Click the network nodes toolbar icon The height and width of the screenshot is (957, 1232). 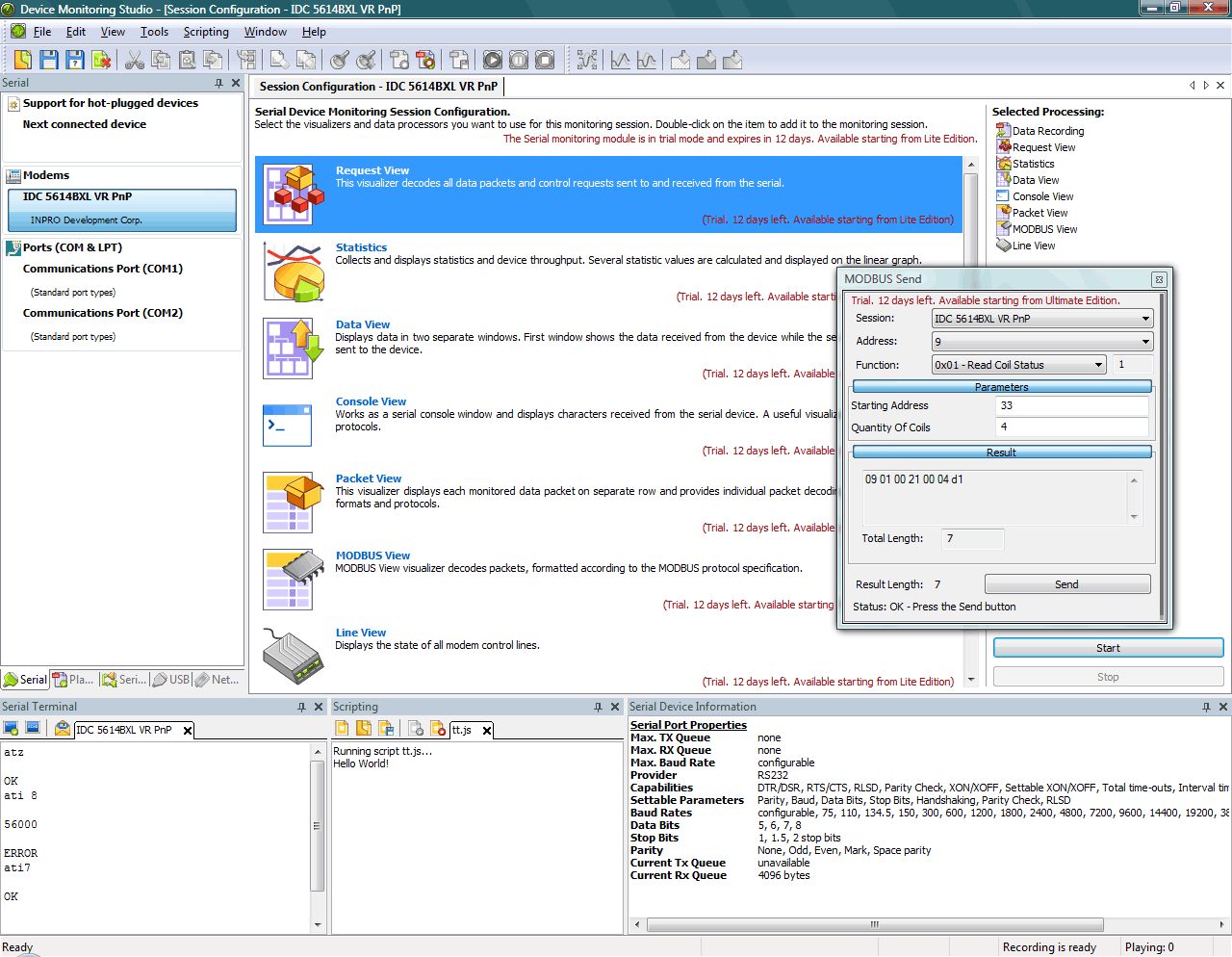click(x=587, y=60)
